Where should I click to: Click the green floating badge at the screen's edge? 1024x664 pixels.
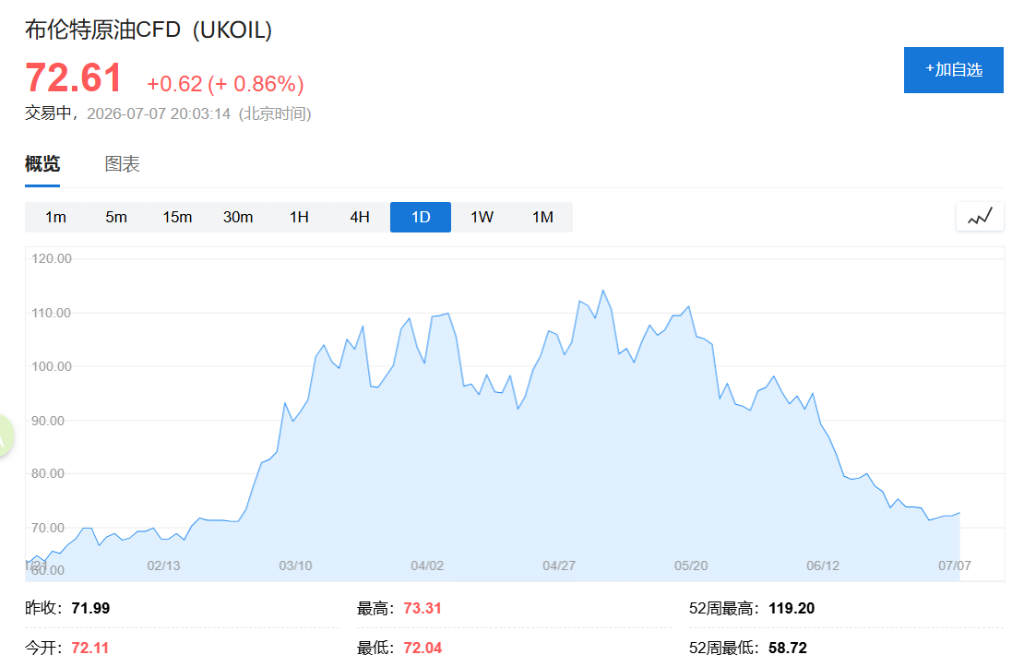[x=5, y=436]
